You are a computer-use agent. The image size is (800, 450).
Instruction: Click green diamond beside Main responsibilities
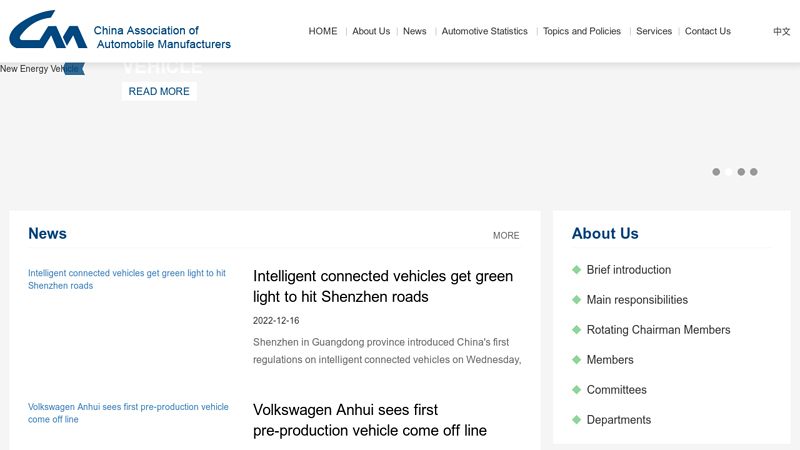pyautogui.click(x=577, y=300)
